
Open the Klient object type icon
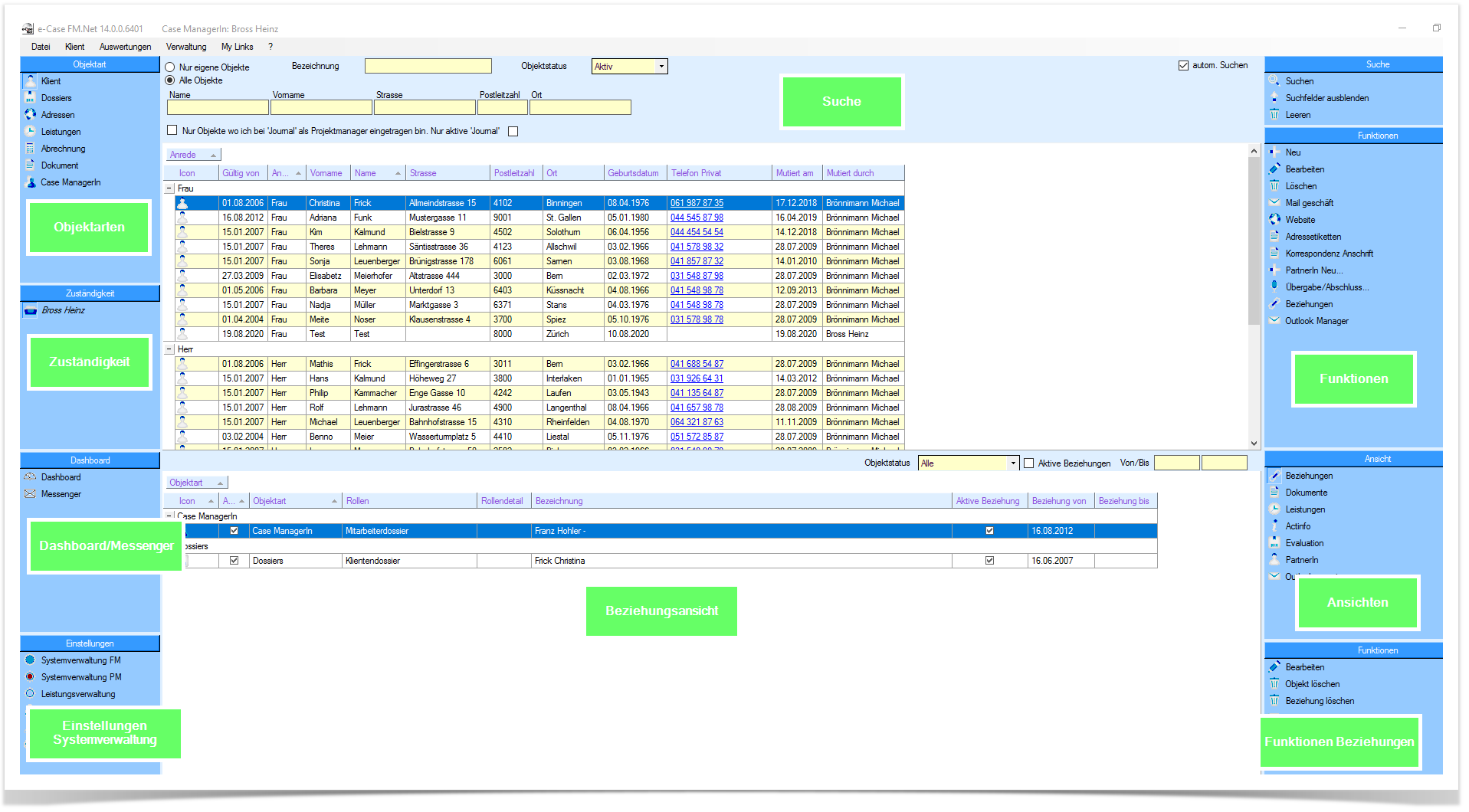pos(31,80)
